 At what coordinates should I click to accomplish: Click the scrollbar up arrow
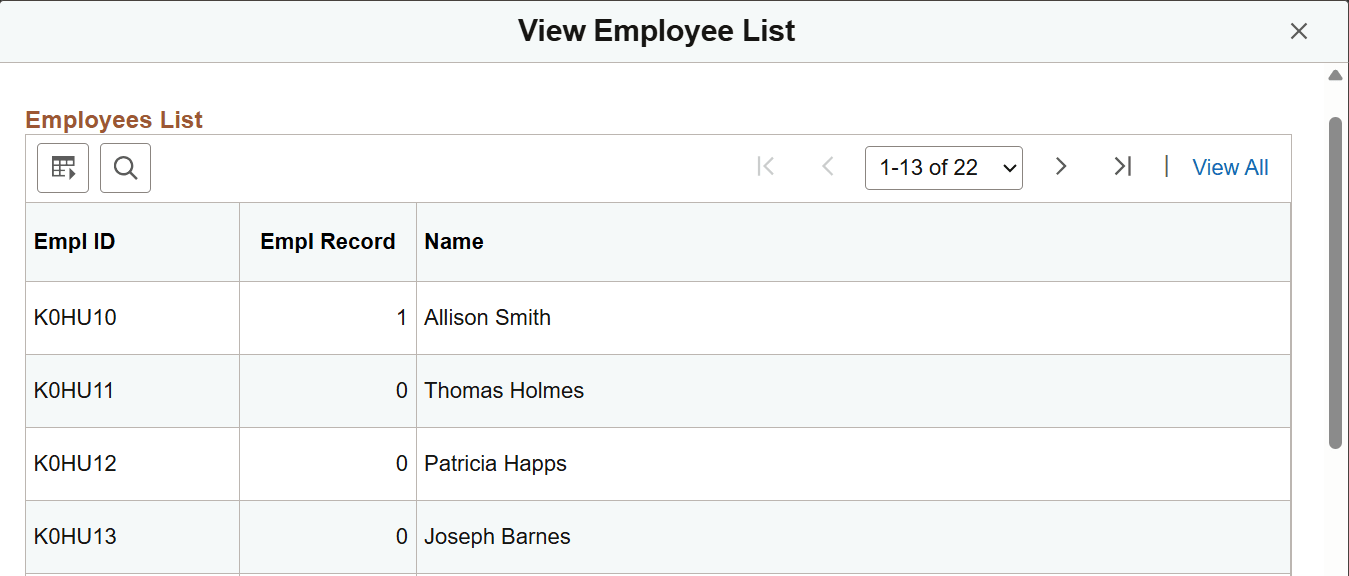[1334, 74]
